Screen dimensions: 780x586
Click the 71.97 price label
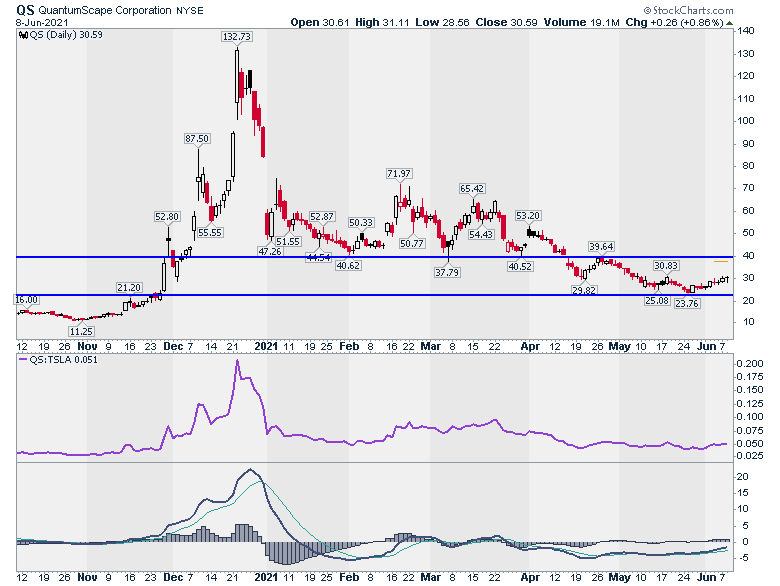tap(399, 174)
